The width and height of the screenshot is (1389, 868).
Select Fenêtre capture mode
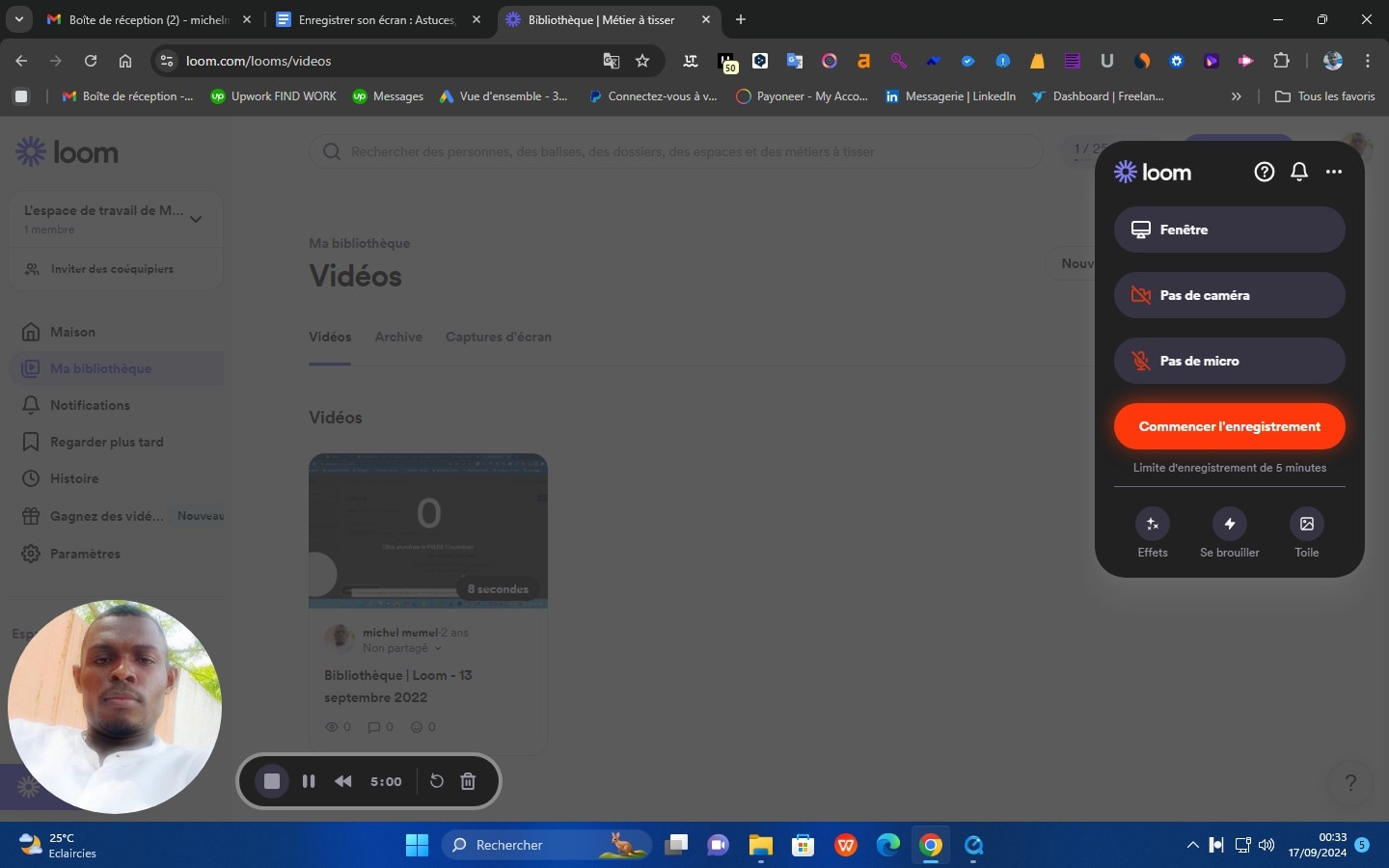coord(1229,230)
